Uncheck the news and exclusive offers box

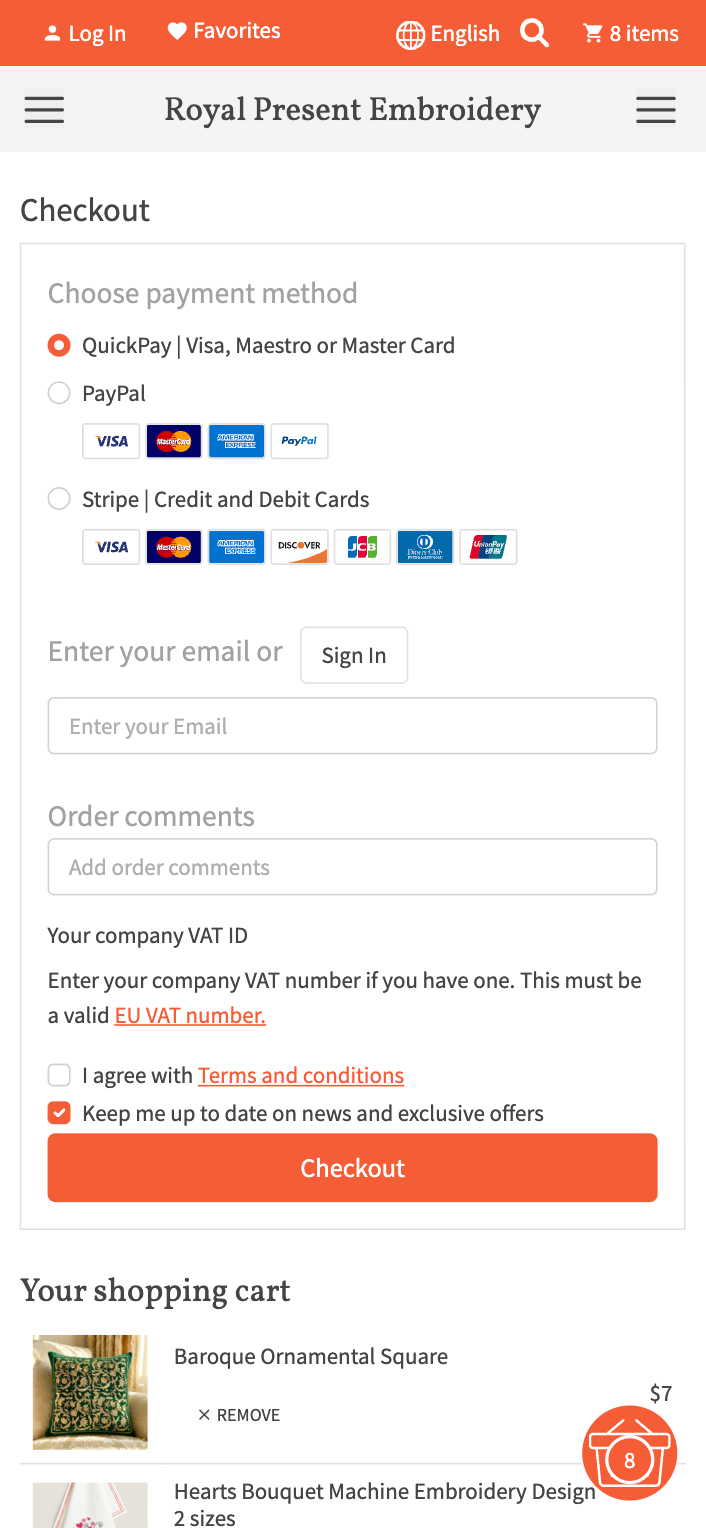pos(59,1113)
